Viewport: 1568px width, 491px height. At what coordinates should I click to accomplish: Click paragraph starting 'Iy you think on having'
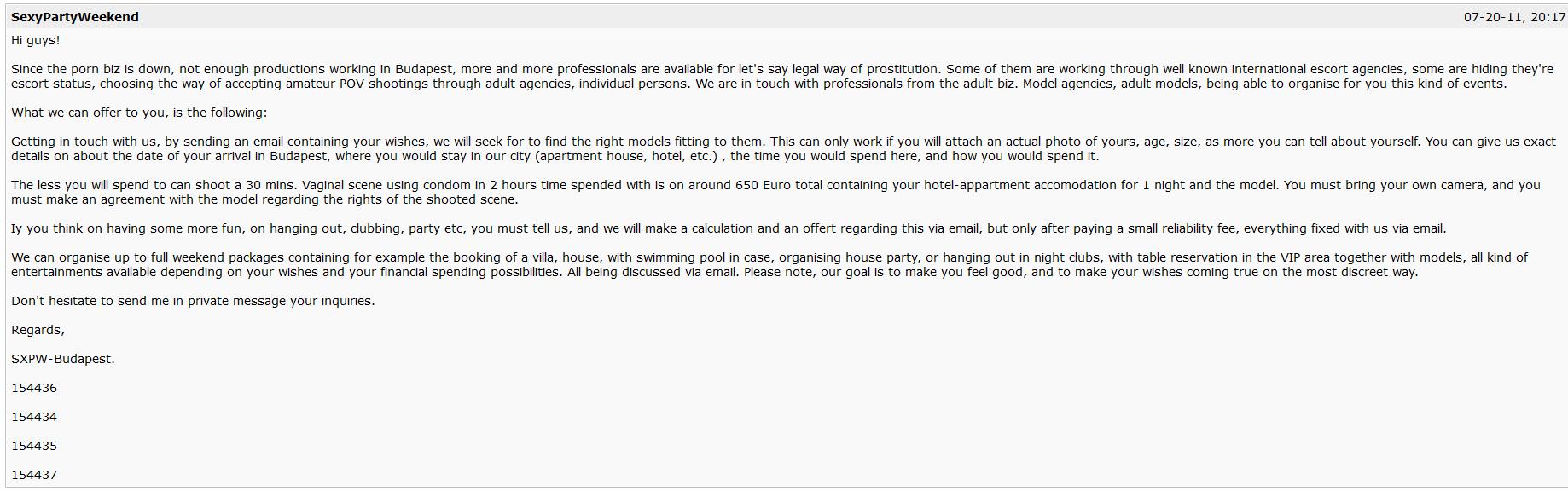pyautogui.click(x=512, y=228)
